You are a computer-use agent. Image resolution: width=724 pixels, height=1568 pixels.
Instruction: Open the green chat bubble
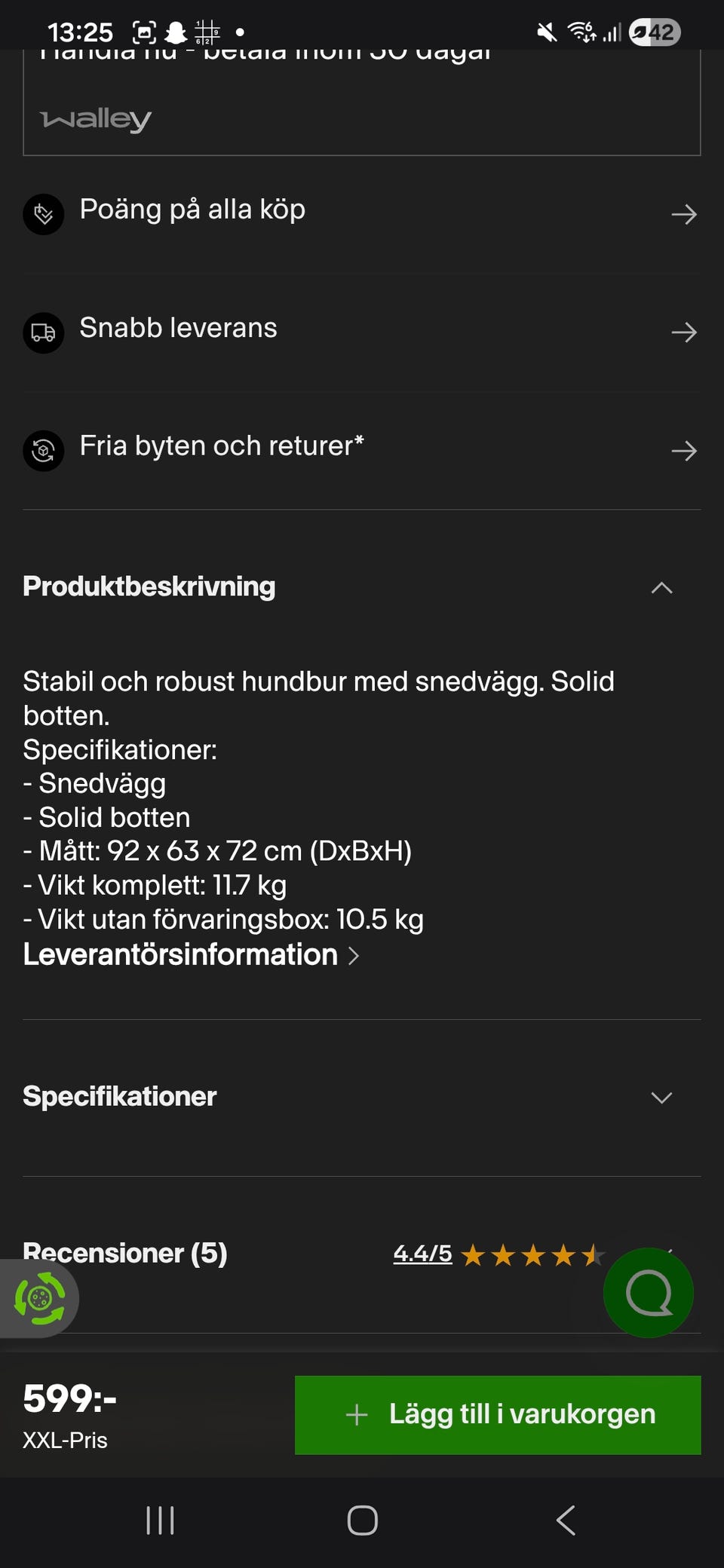point(648,1293)
